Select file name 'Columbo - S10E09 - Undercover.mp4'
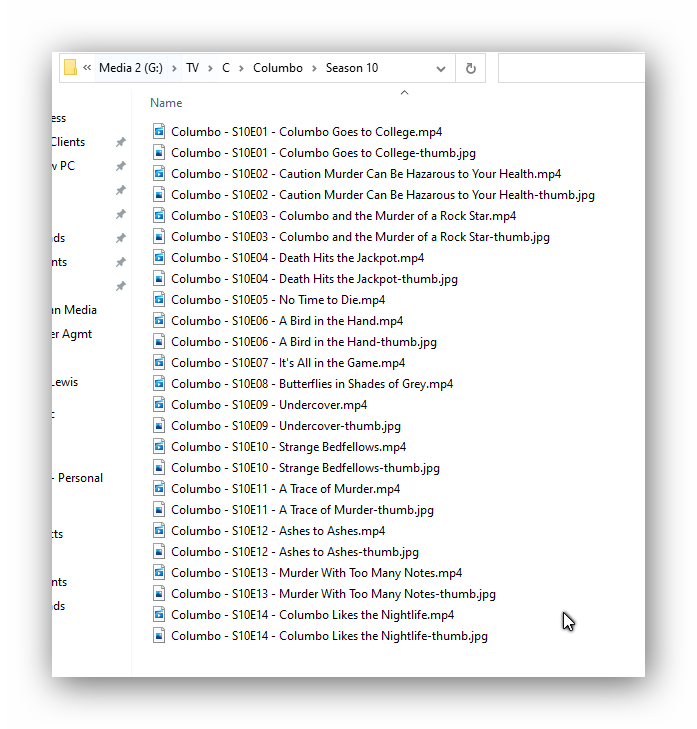The image size is (697, 729). [x=269, y=404]
